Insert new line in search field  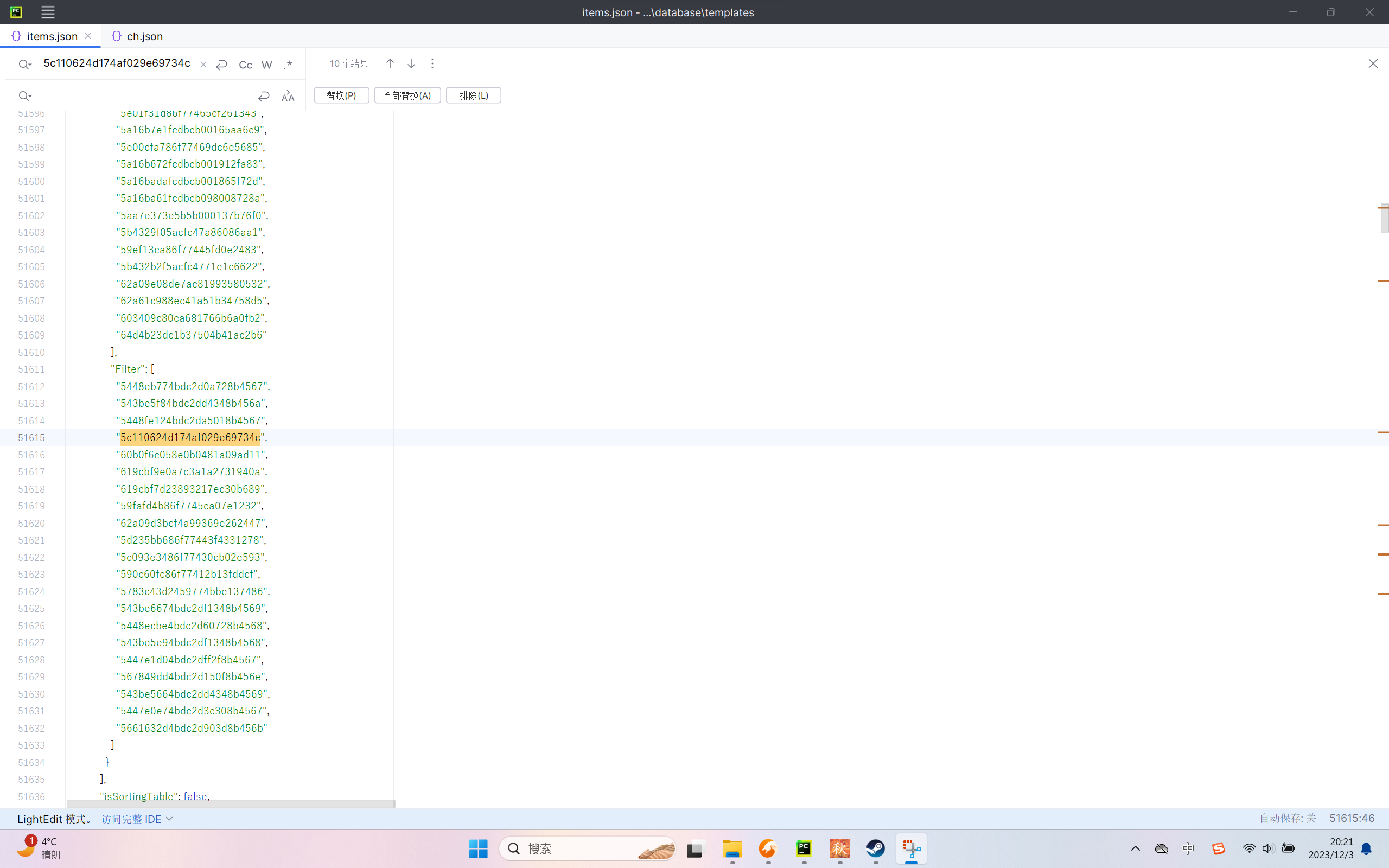point(221,65)
